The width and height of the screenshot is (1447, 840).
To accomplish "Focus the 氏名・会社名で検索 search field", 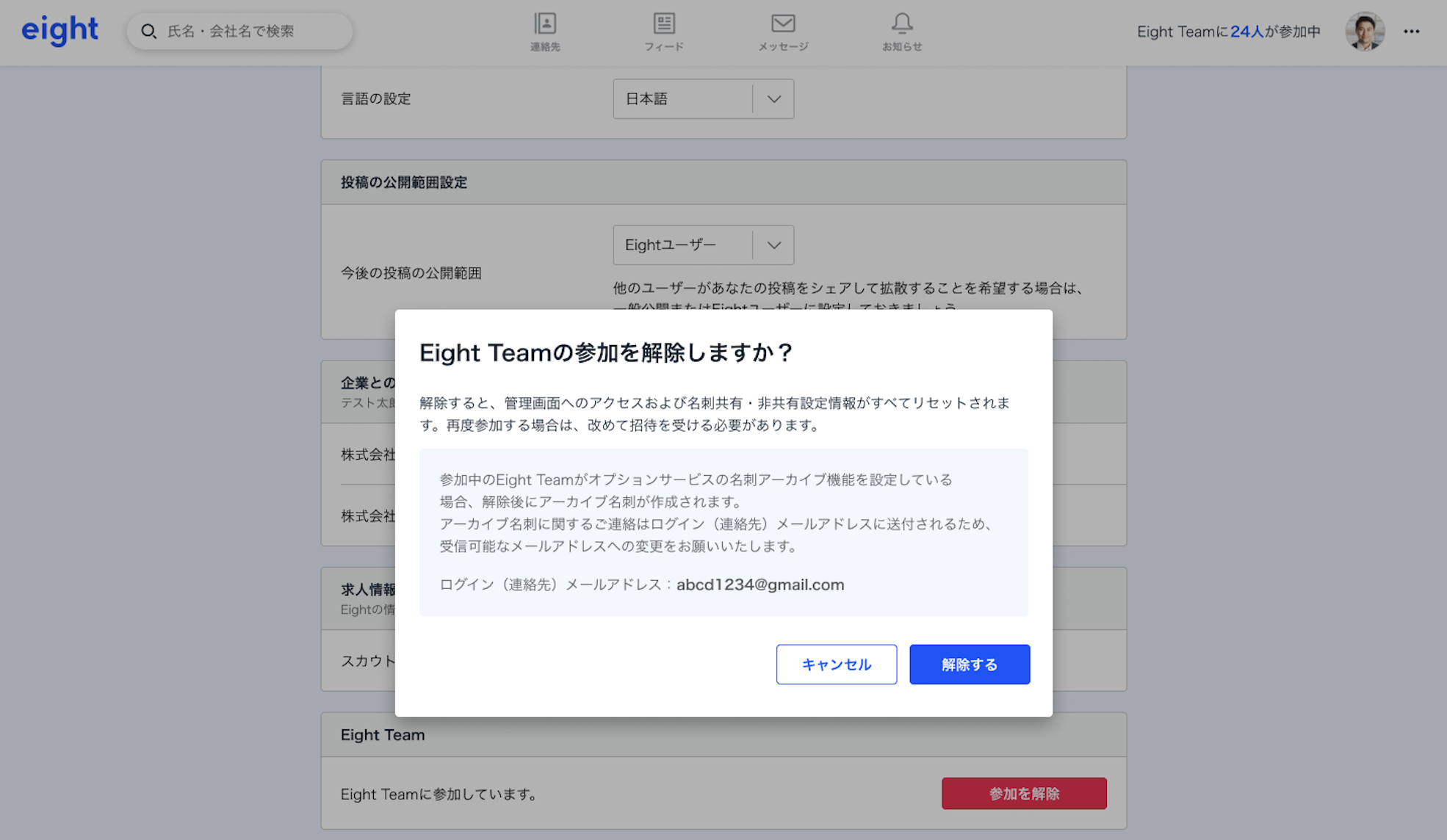I will [x=250, y=32].
